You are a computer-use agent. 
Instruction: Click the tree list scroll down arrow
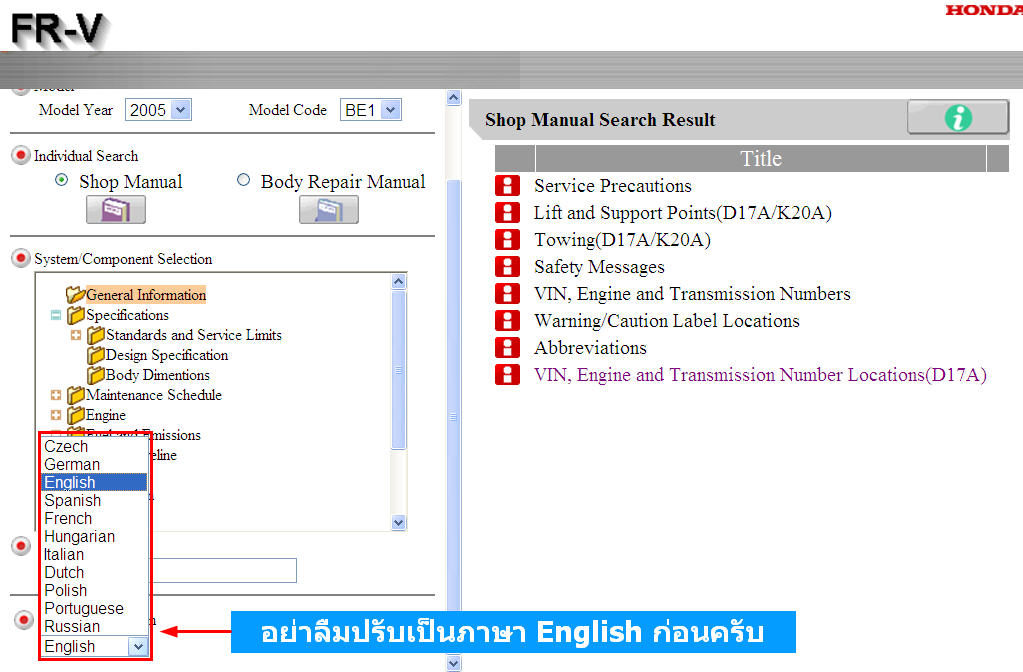click(x=399, y=523)
